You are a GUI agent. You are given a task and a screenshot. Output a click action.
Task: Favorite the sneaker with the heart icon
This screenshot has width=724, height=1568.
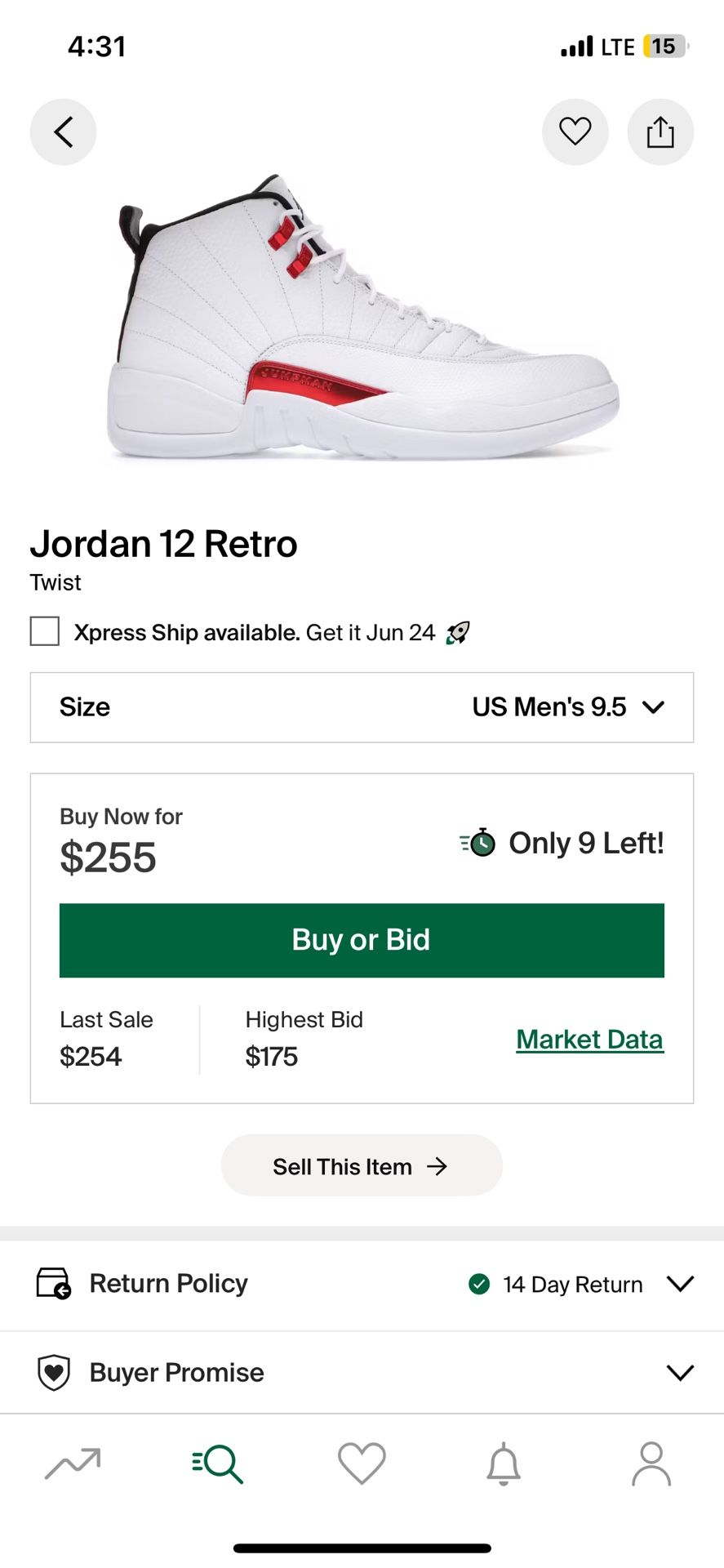pyautogui.click(x=575, y=131)
